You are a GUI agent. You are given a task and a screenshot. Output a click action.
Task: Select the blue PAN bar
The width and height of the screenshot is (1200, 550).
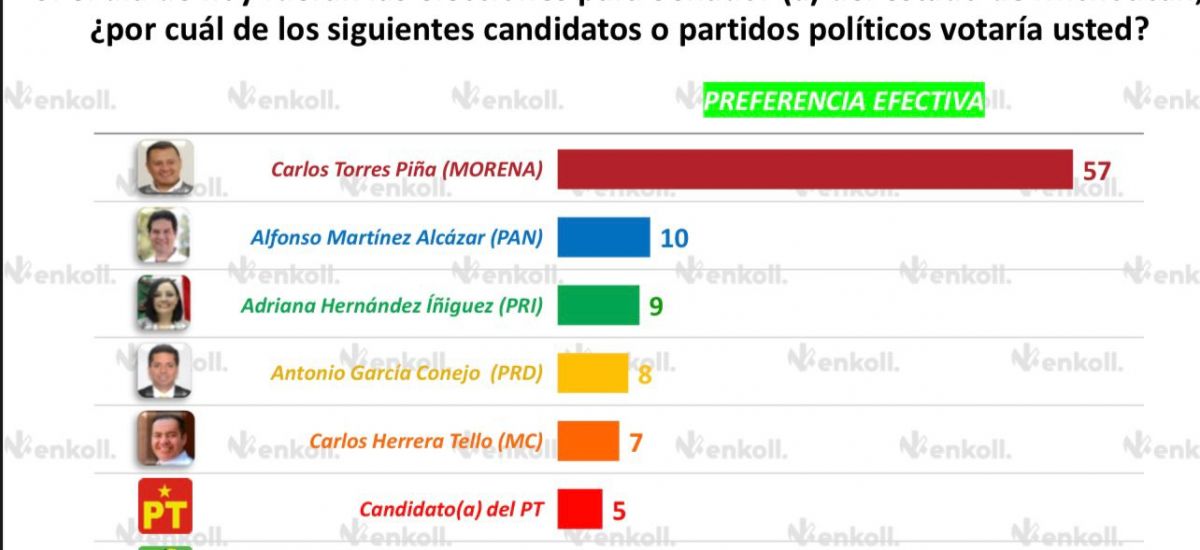pos(603,237)
